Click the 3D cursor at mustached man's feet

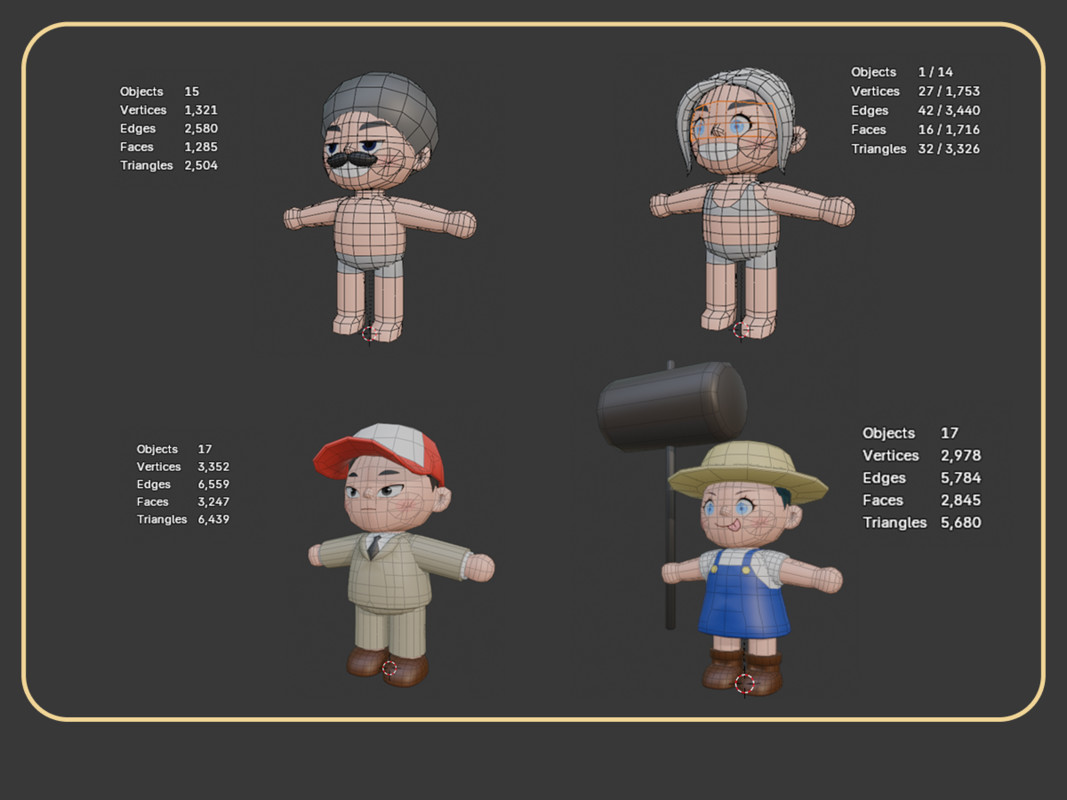click(368, 334)
